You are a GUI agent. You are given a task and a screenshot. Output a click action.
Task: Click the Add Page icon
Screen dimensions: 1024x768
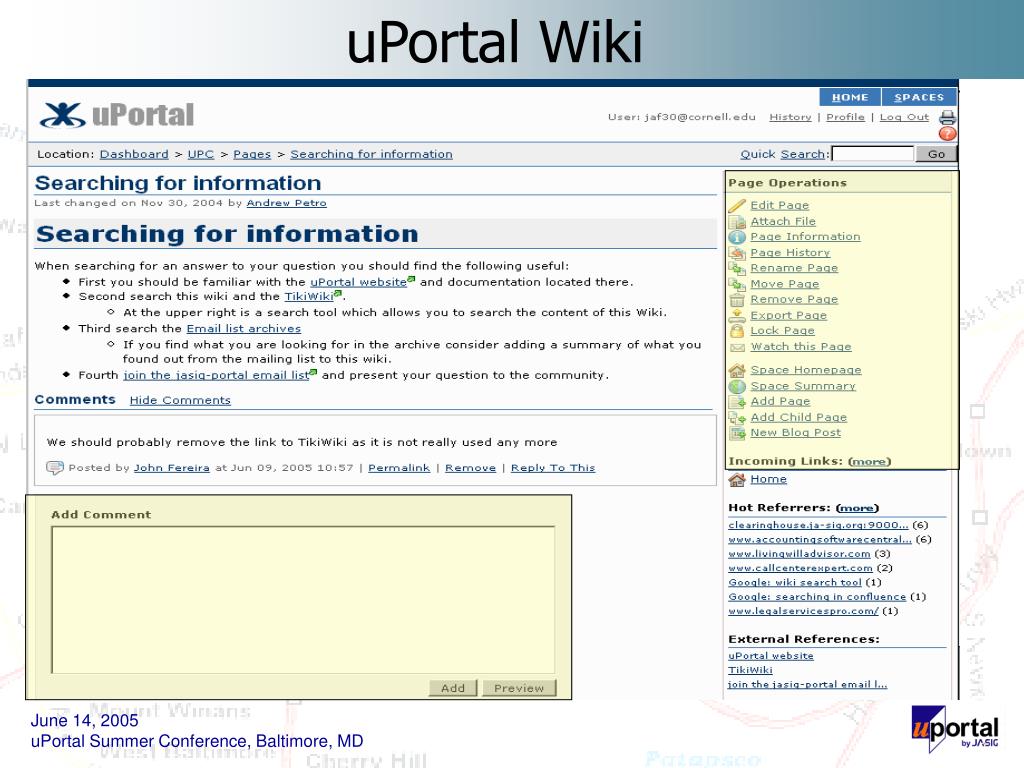737,402
